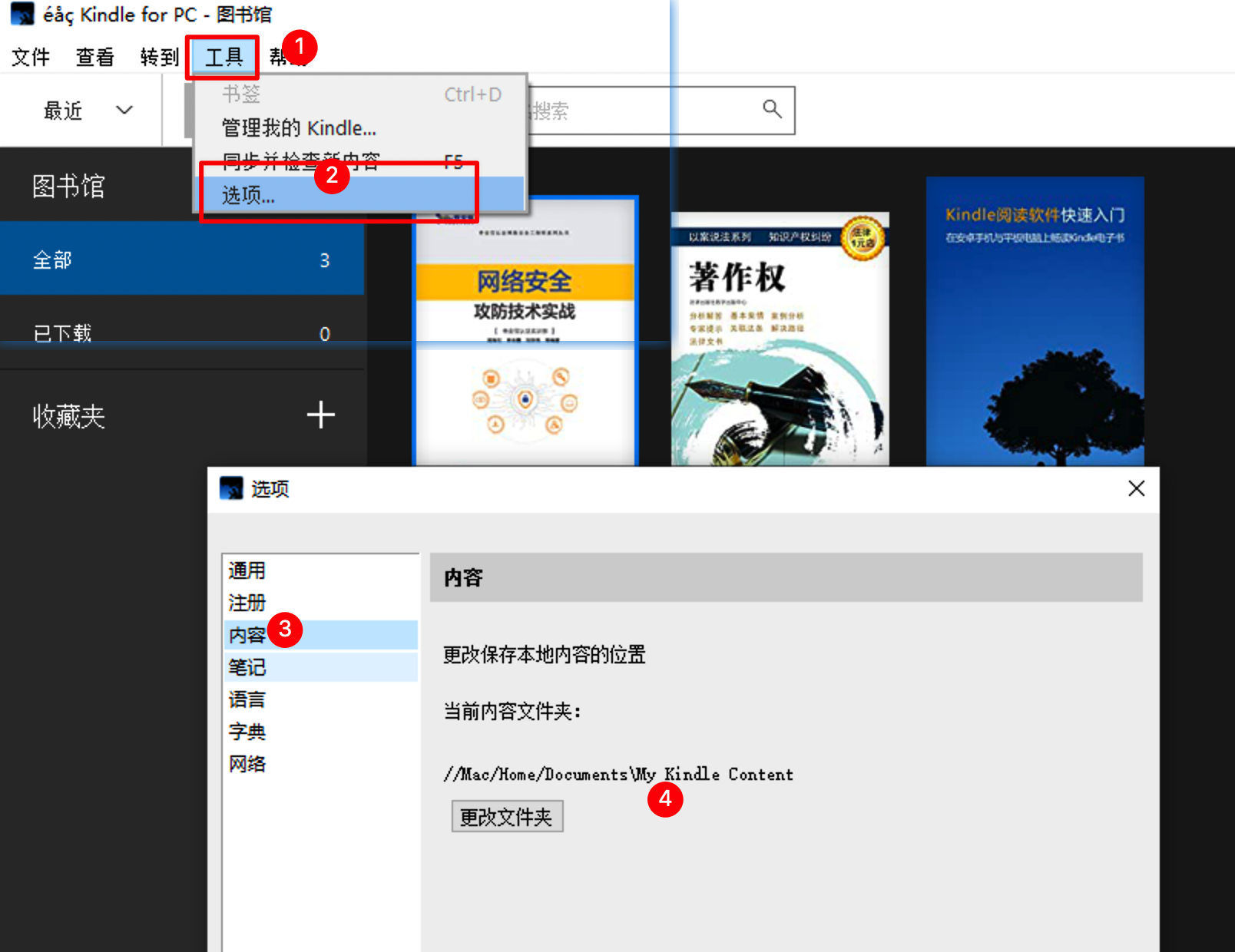Close the 选项 dialog
Image resolution: width=1235 pixels, height=952 pixels.
(1137, 488)
